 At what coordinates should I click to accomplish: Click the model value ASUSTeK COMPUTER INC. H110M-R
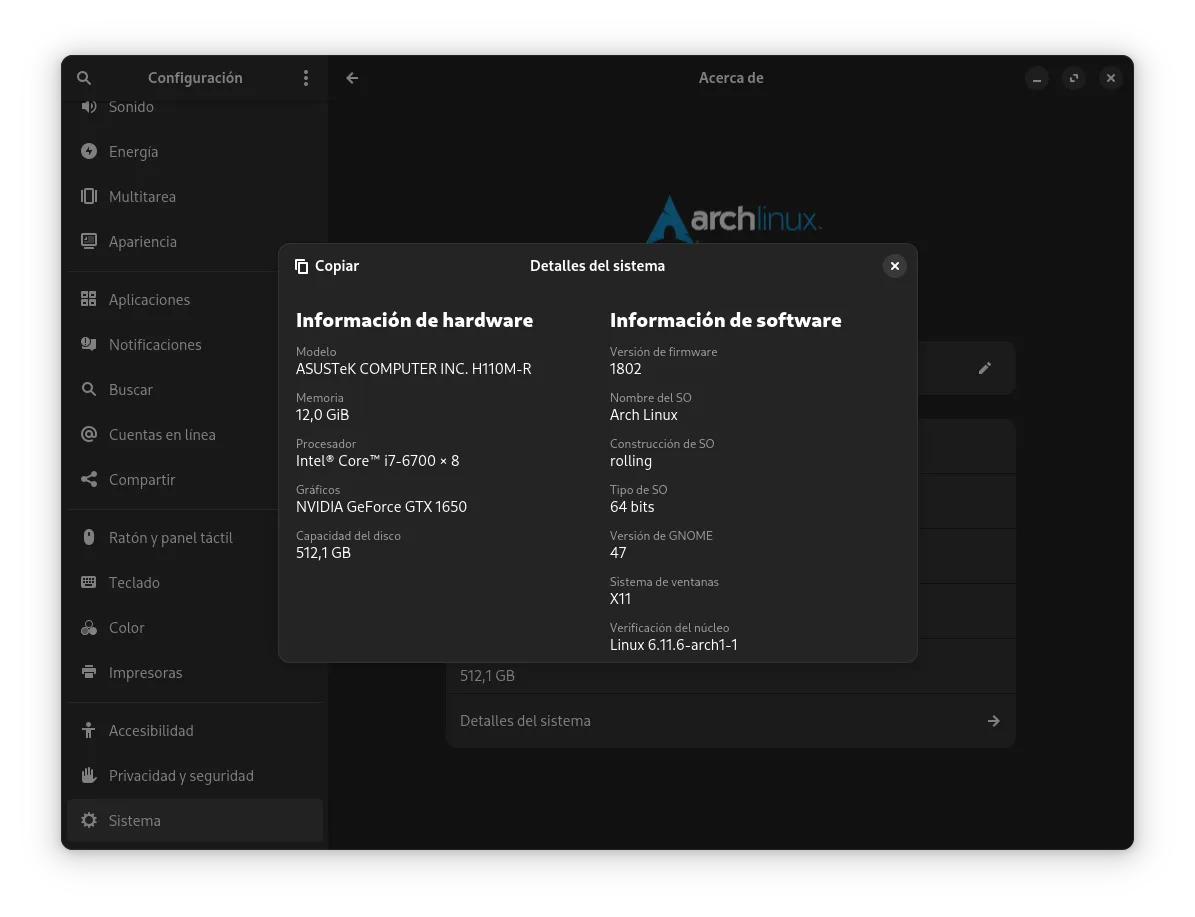coord(414,369)
